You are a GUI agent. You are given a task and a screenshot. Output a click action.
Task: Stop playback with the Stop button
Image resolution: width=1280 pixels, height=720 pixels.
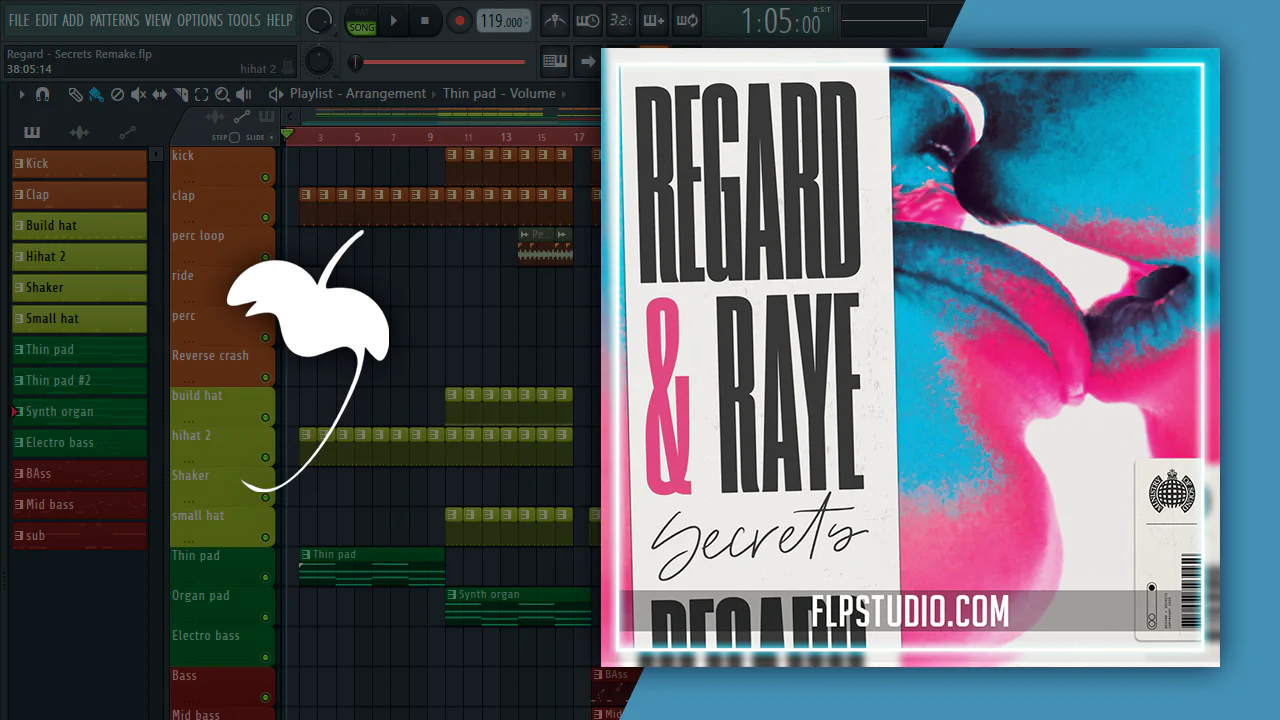point(424,20)
